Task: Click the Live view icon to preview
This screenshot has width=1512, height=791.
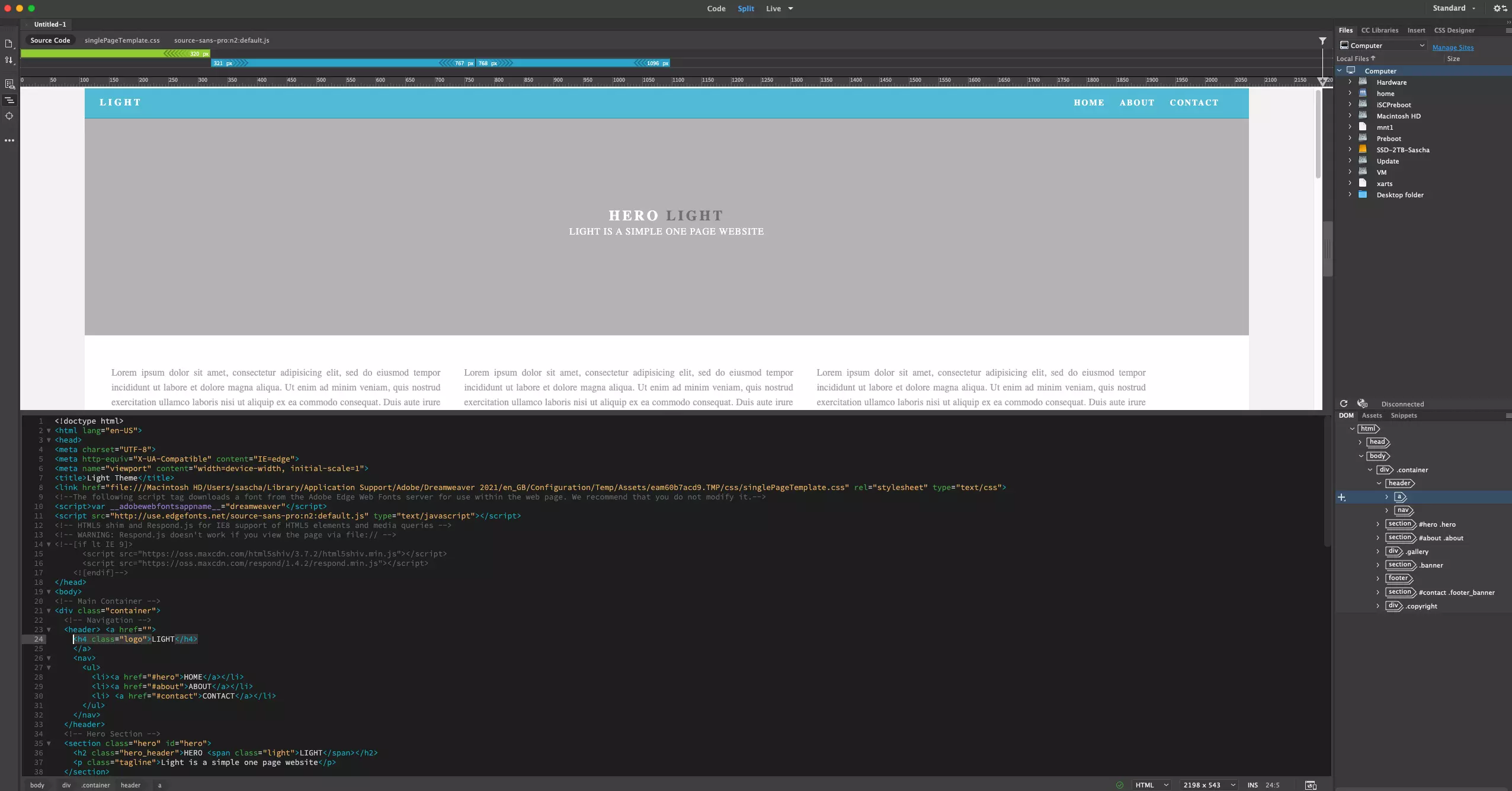Action: pyautogui.click(x=774, y=8)
